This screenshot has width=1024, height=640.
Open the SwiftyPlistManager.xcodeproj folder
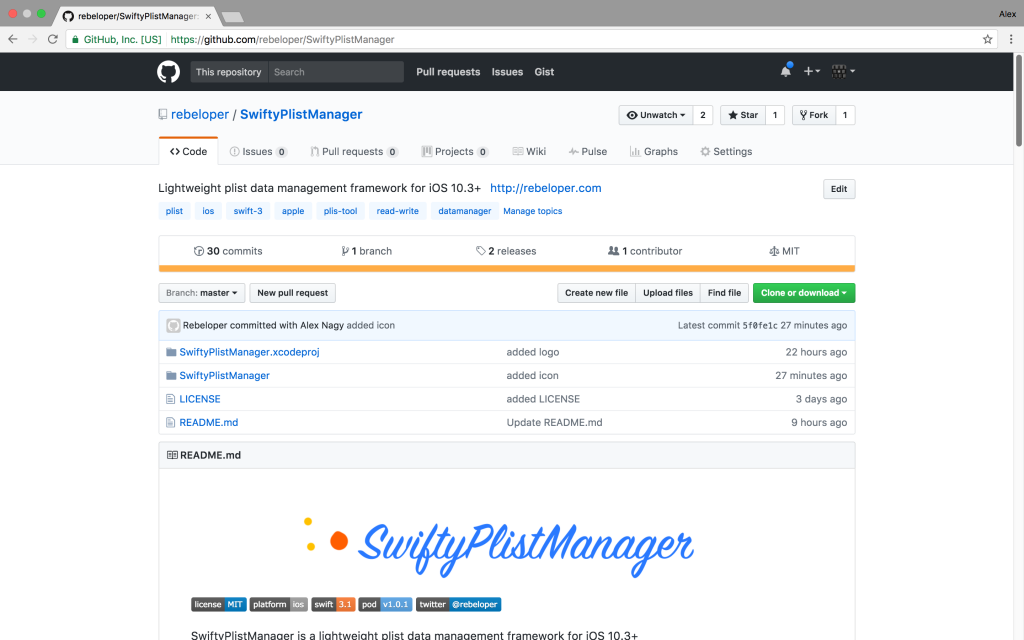[x=249, y=352]
